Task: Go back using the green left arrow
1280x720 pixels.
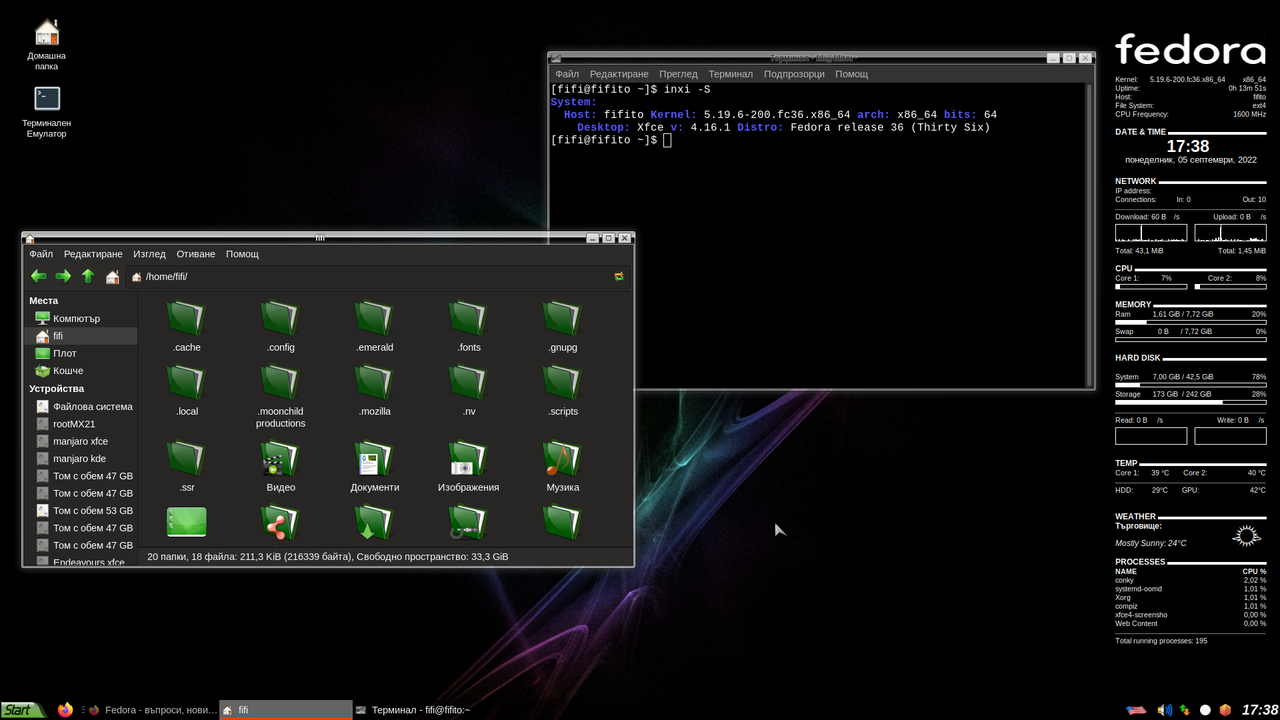Action: pos(38,276)
